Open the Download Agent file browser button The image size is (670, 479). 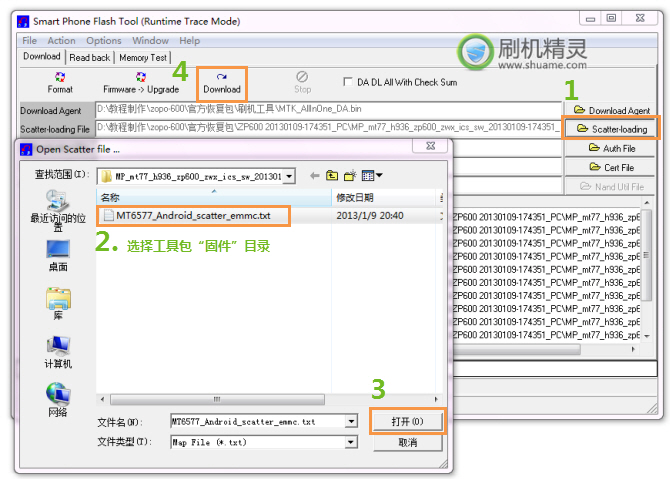pos(611,110)
